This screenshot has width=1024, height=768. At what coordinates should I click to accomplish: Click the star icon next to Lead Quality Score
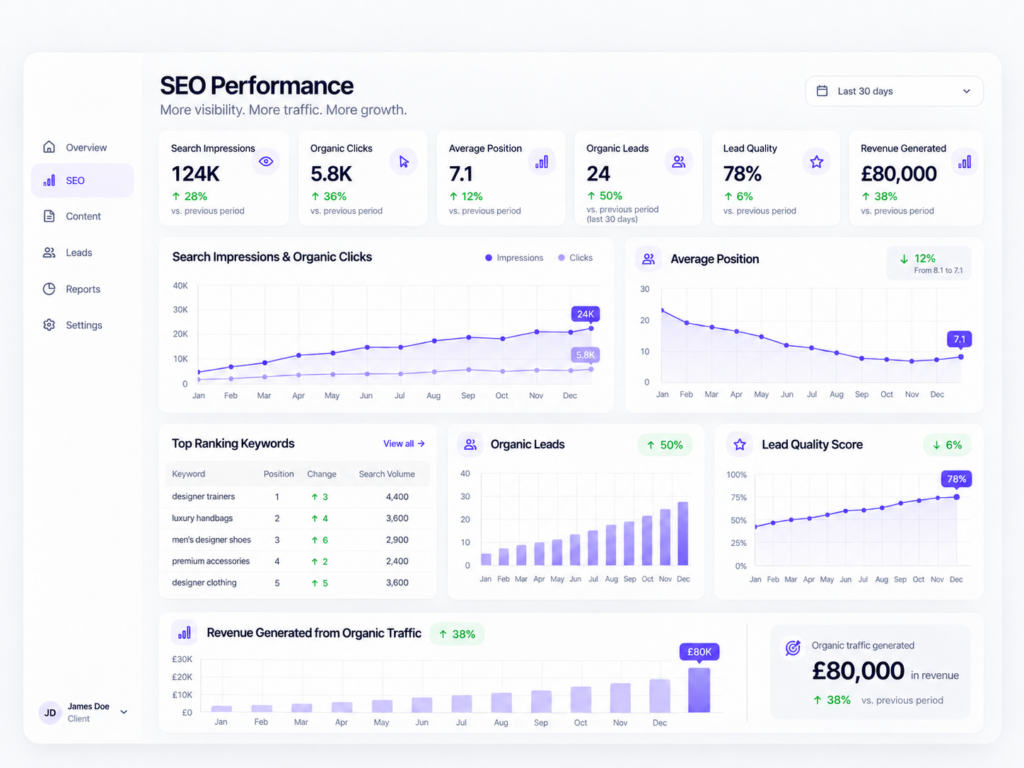point(739,445)
